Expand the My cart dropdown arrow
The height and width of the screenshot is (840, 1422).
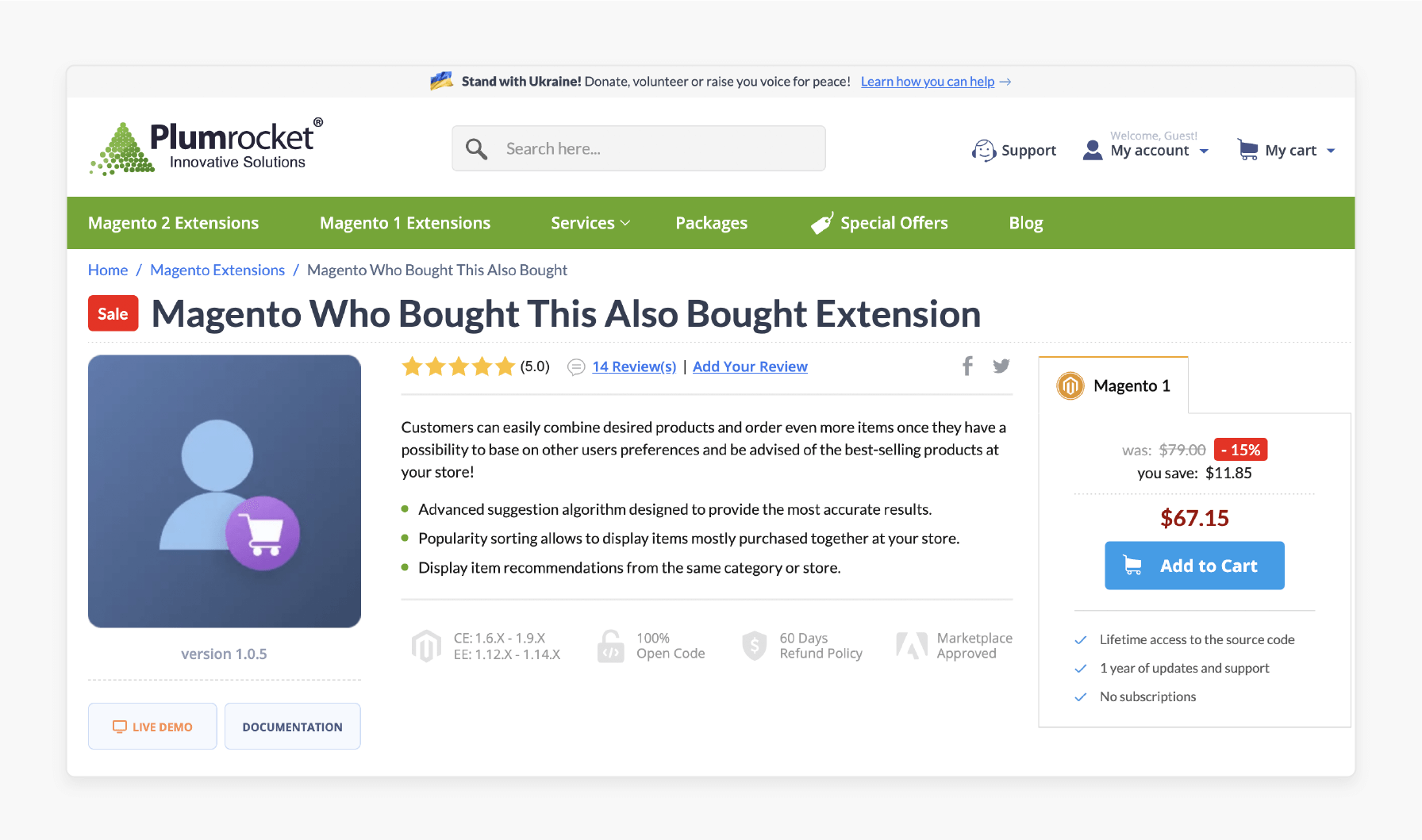coord(1331,152)
